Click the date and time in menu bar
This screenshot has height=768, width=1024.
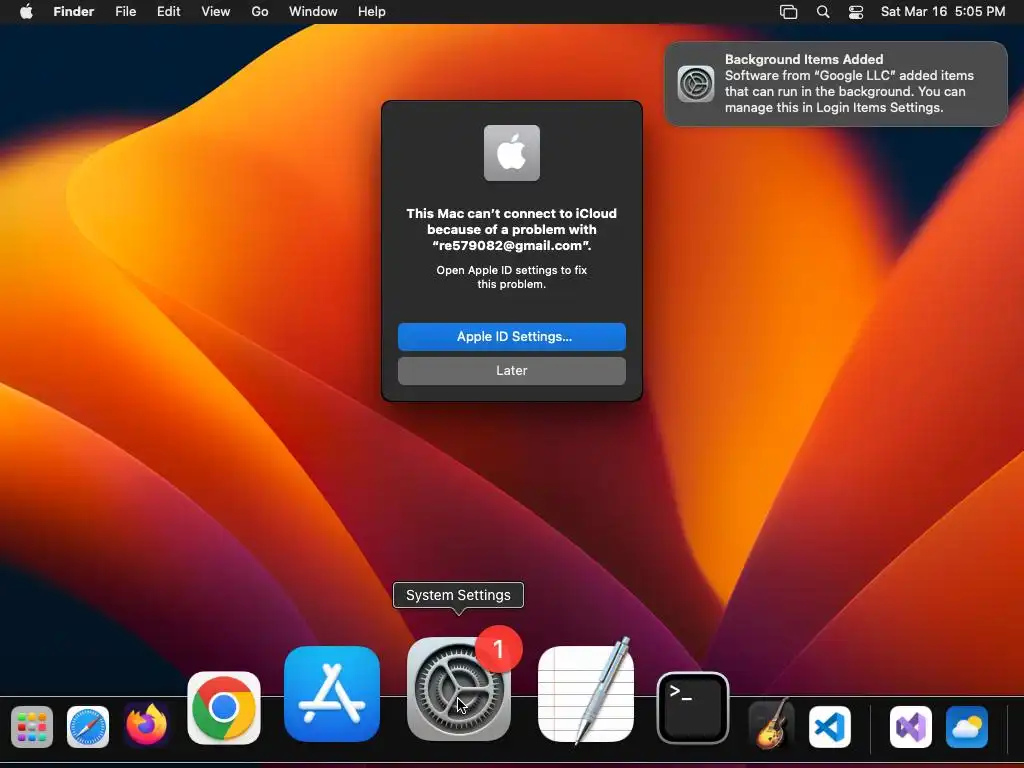pos(942,12)
